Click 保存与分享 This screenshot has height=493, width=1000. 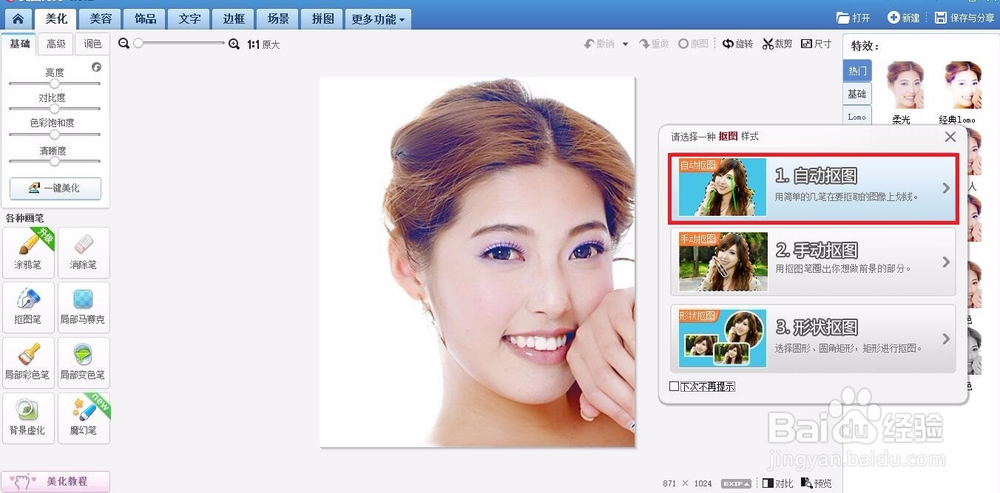click(965, 18)
